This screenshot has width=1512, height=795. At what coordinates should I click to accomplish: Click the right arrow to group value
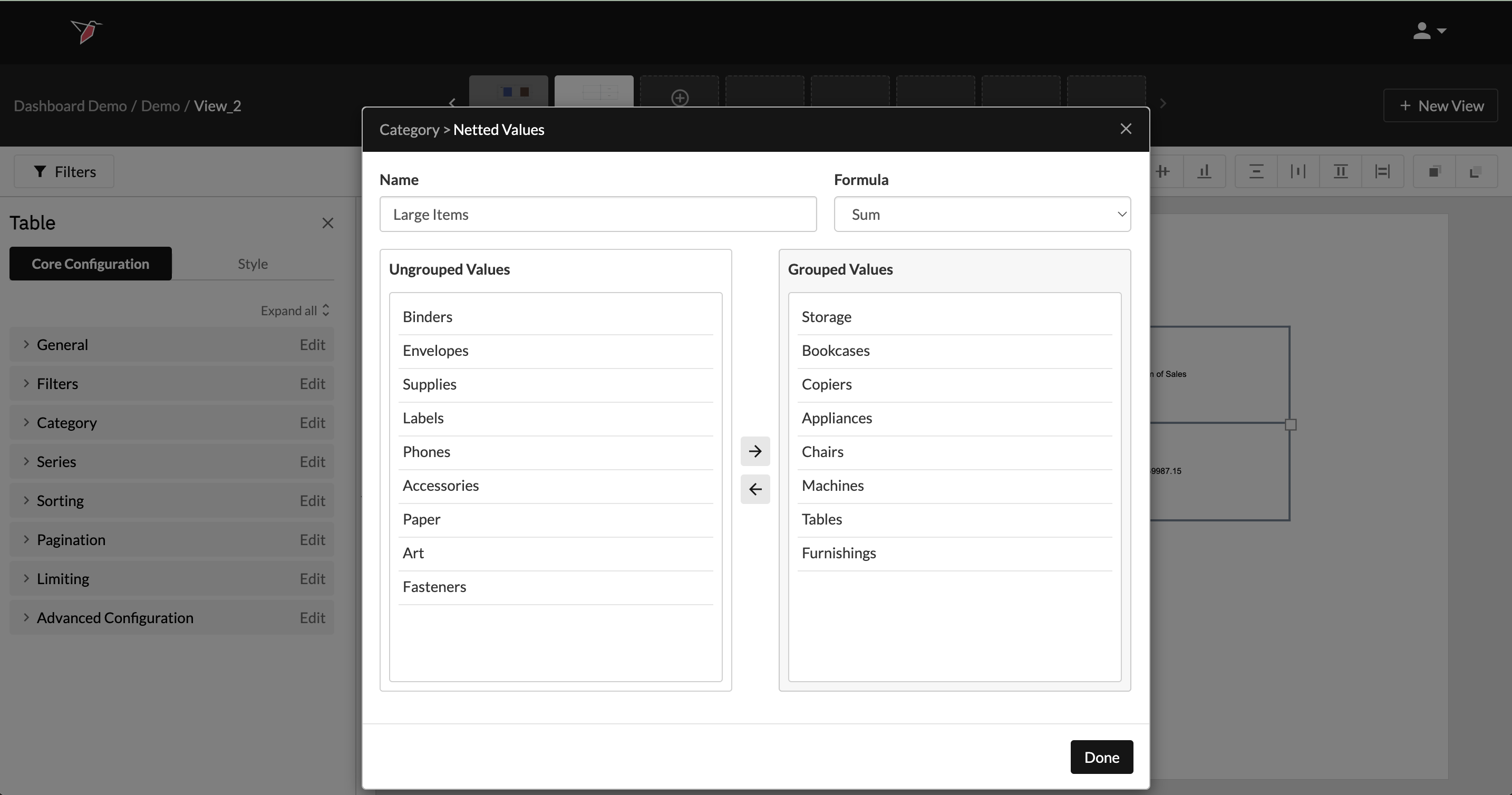755,451
